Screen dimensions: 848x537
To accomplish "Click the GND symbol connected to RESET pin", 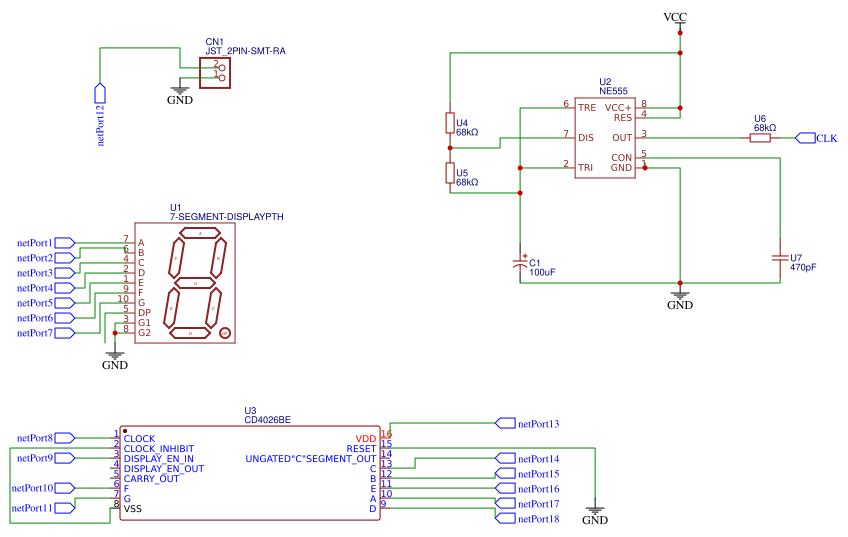I will pos(595,515).
